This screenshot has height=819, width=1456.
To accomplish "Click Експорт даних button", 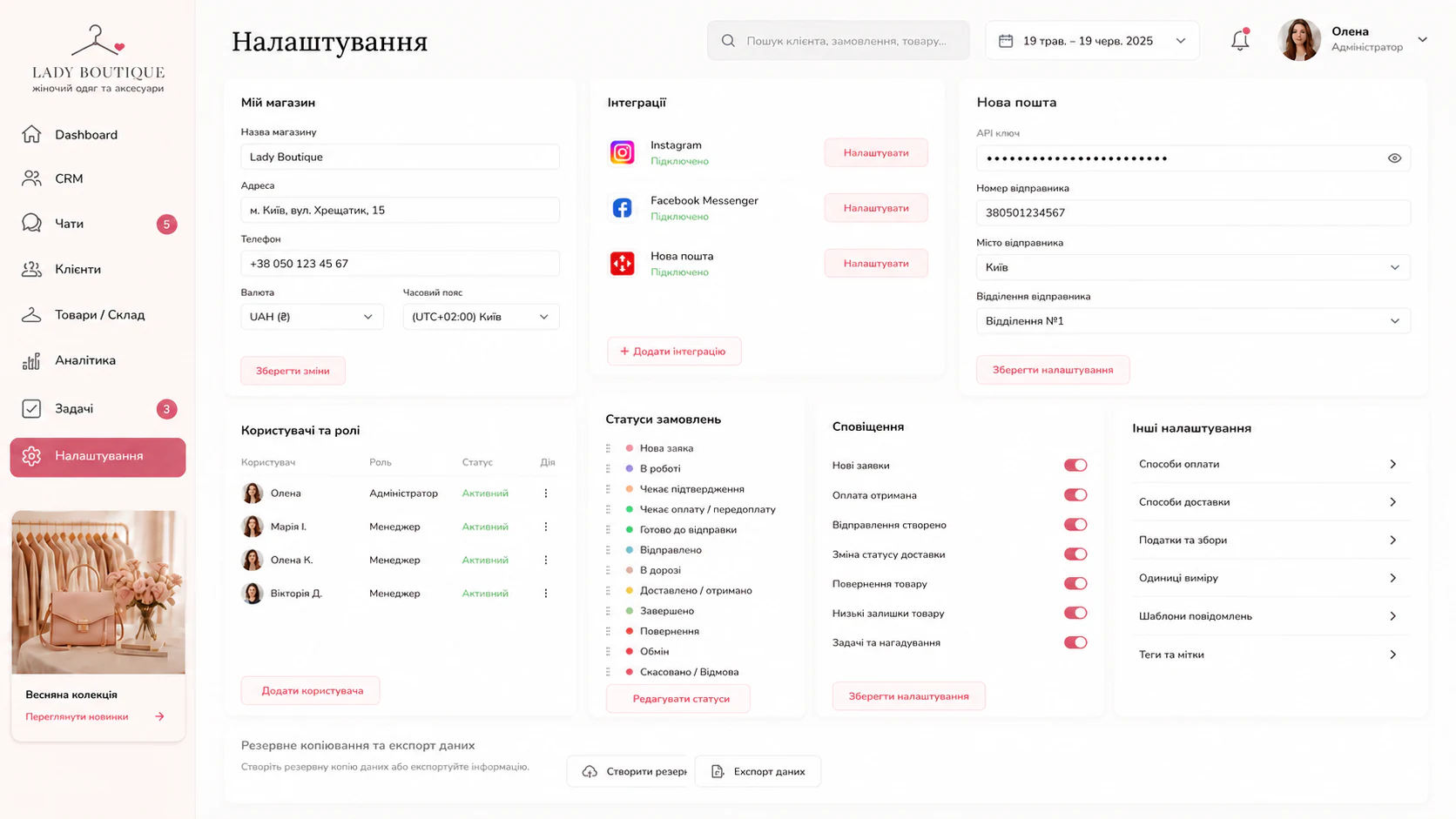I will (x=758, y=771).
